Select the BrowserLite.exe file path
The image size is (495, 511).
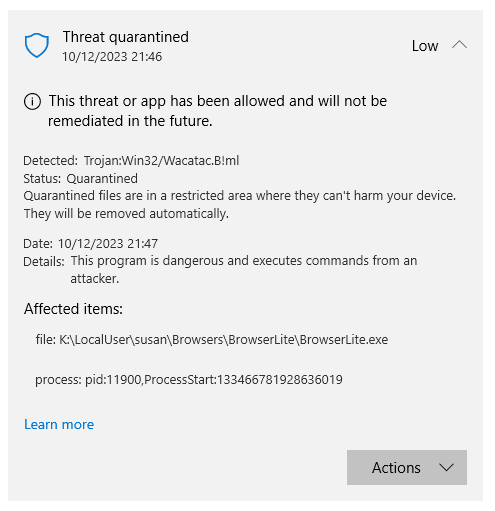212,340
